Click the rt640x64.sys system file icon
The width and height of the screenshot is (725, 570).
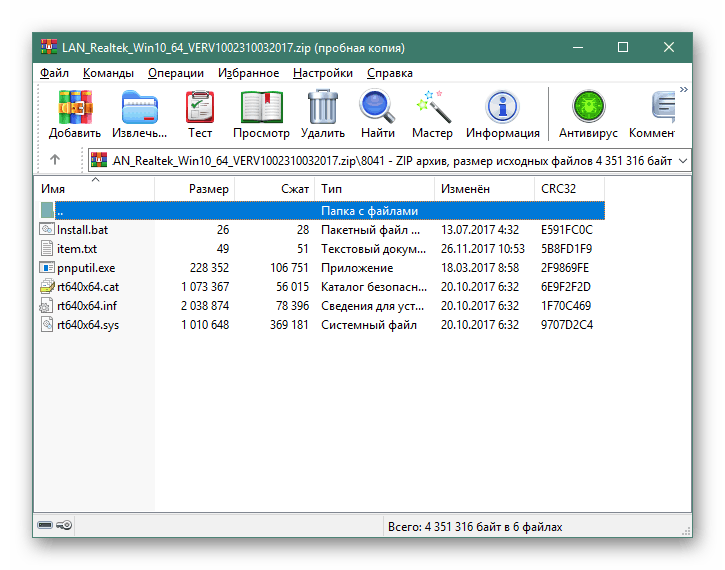click(47, 325)
